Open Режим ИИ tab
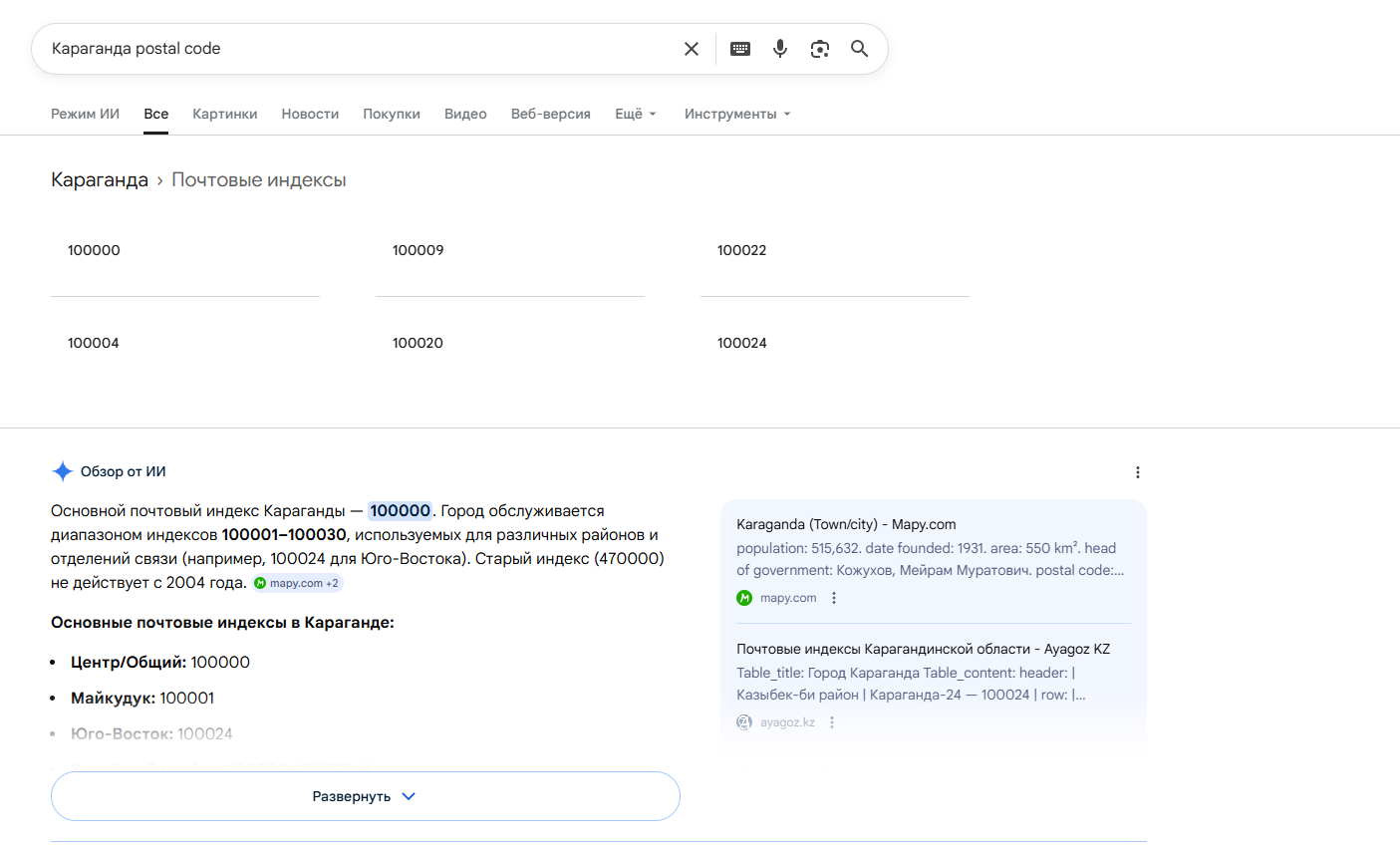Viewport: 1400px width, 848px height. (85, 114)
